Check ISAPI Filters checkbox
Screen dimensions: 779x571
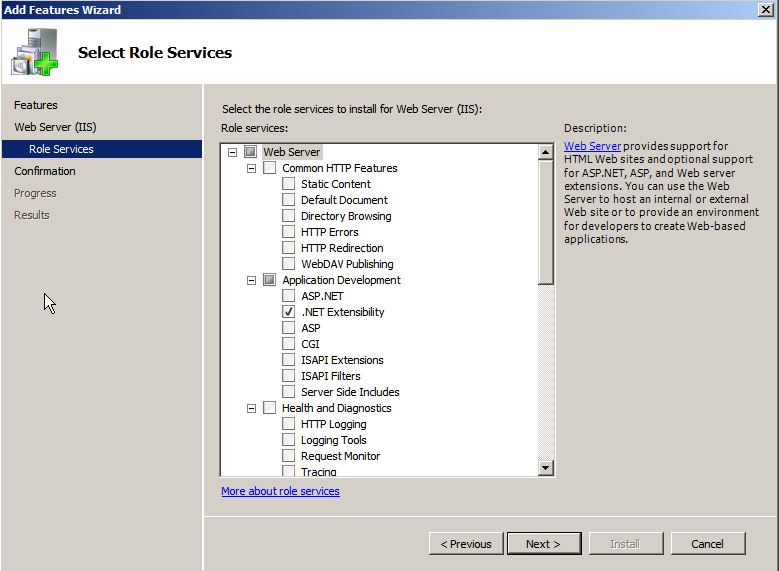(288, 376)
